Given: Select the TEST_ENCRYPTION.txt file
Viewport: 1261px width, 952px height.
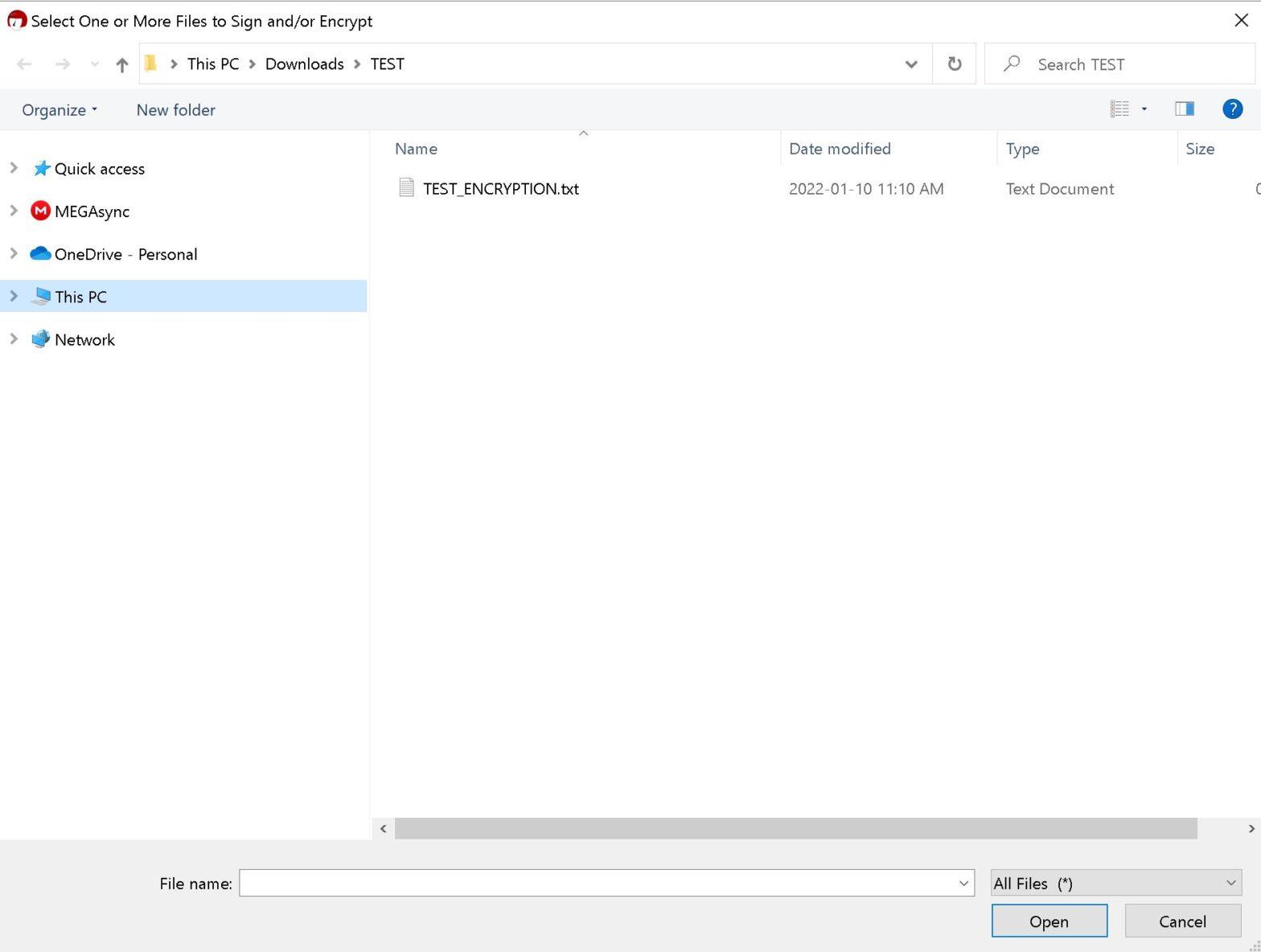Looking at the screenshot, I should point(501,189).
